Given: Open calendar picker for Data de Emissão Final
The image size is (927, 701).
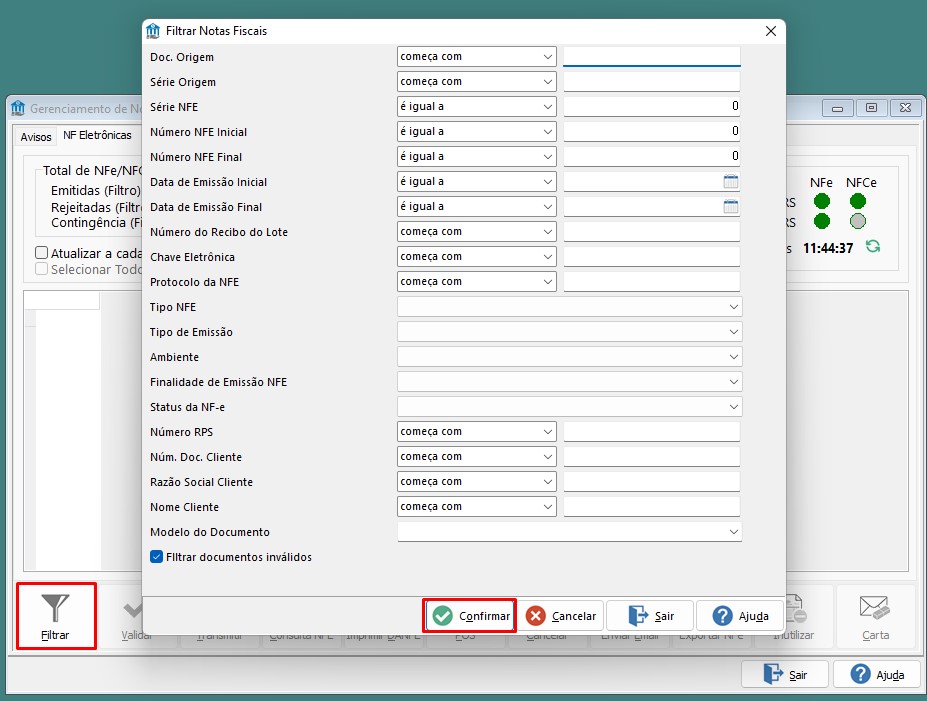Looking at the screenshot, I should click(731, 206).
